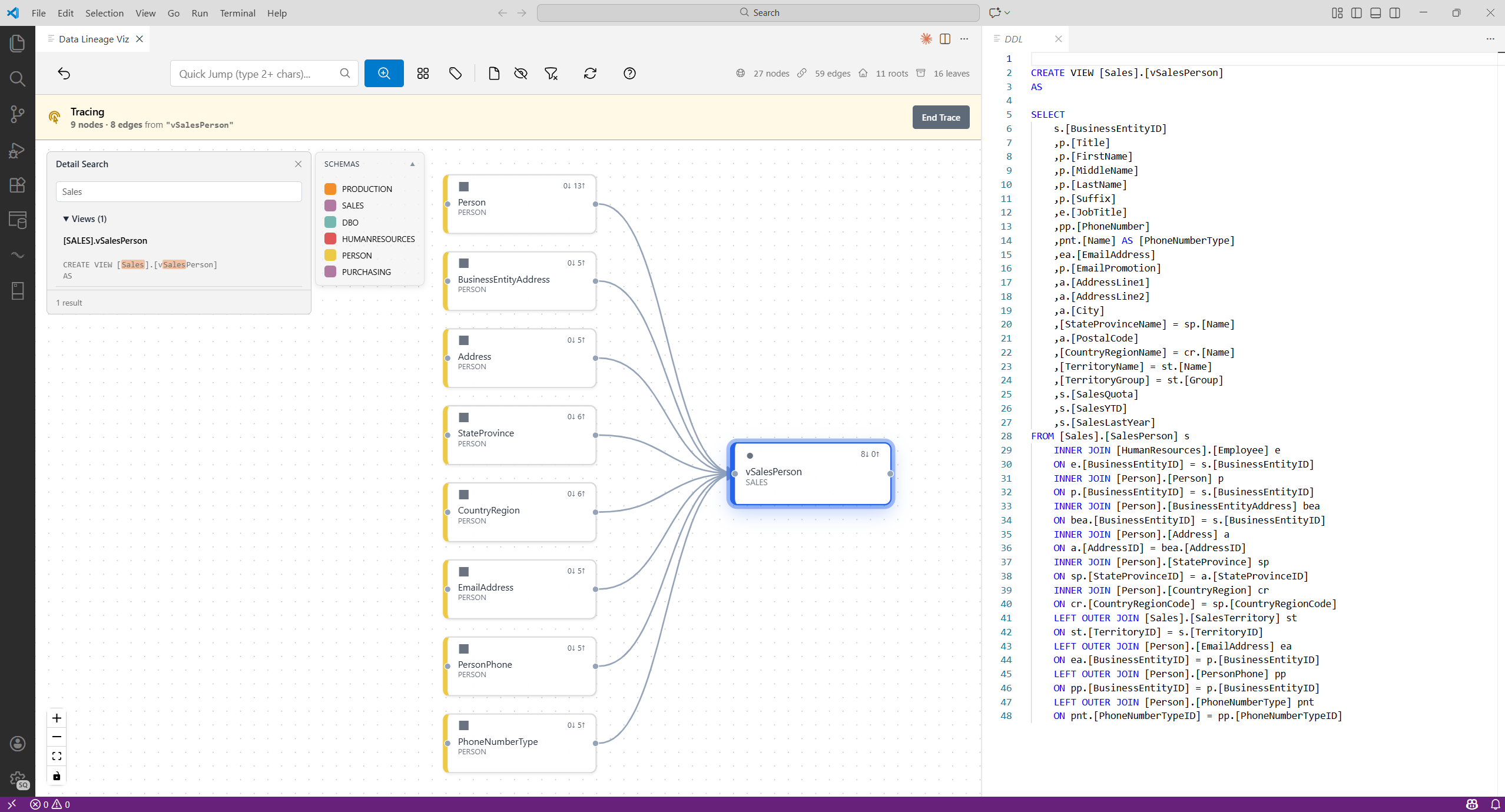Viewport: 1505px width, 812px height.
Task: Toggle the lock icon near zoom controls
Action: (57, 775)
